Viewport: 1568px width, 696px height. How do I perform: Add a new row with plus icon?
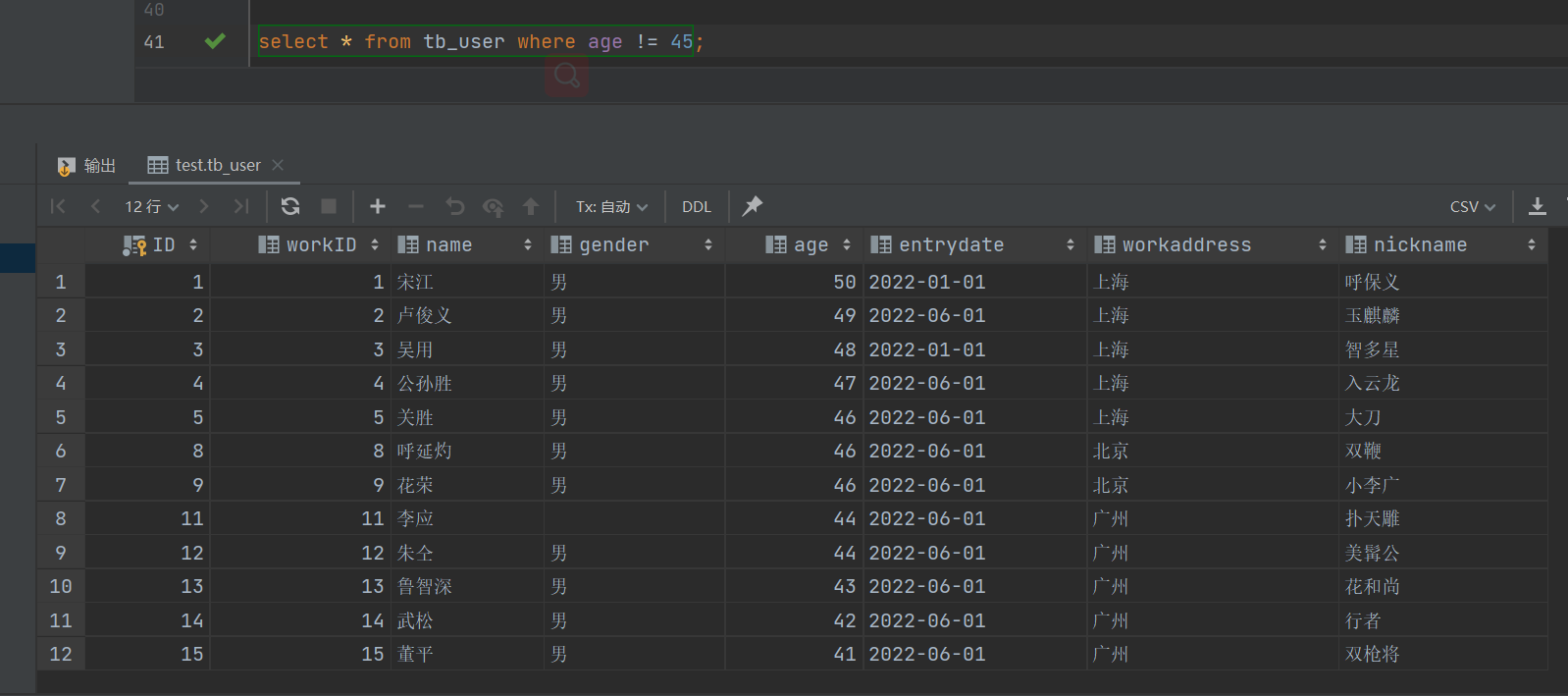click(x=378, y=206)
